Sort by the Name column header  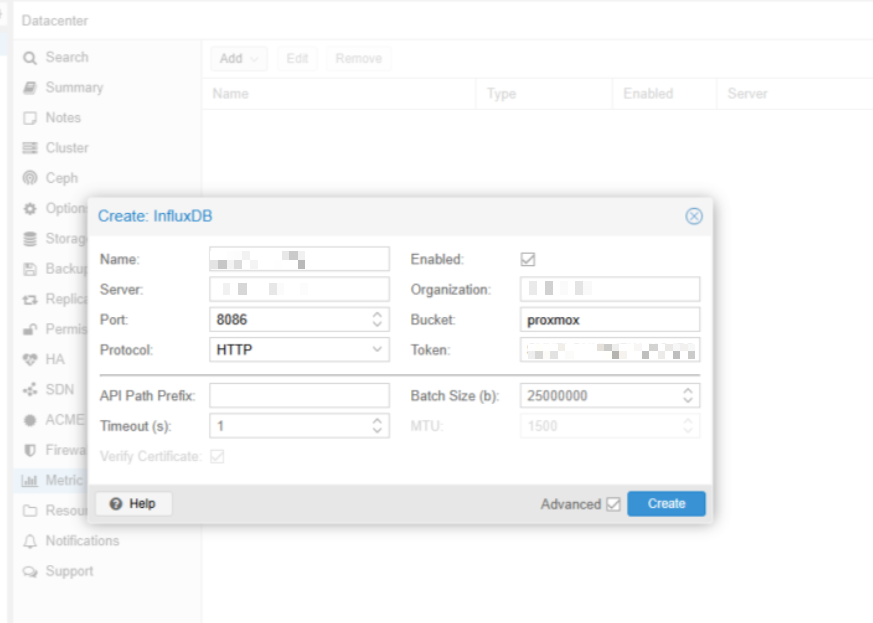point(339,94)
